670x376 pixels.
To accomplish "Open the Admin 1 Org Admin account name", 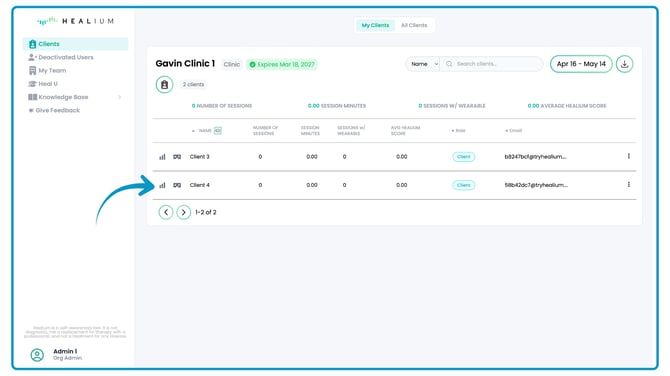I will 67,354.
